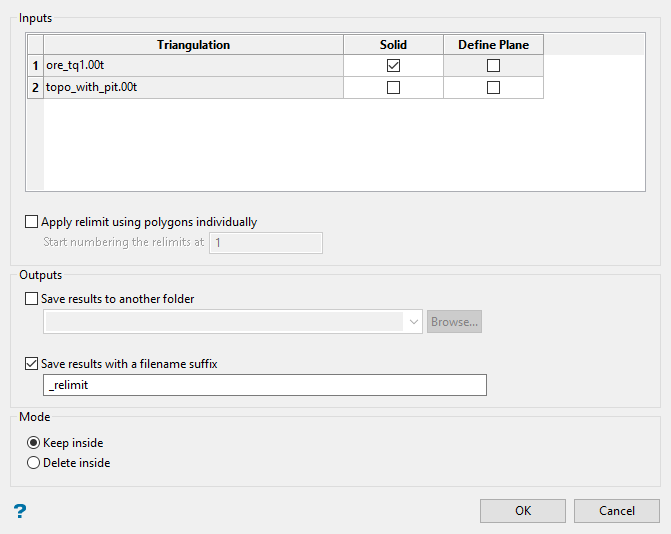
Task: Enable Define Plane for ore_tq1.00t
Action: (x=493, y=66)
